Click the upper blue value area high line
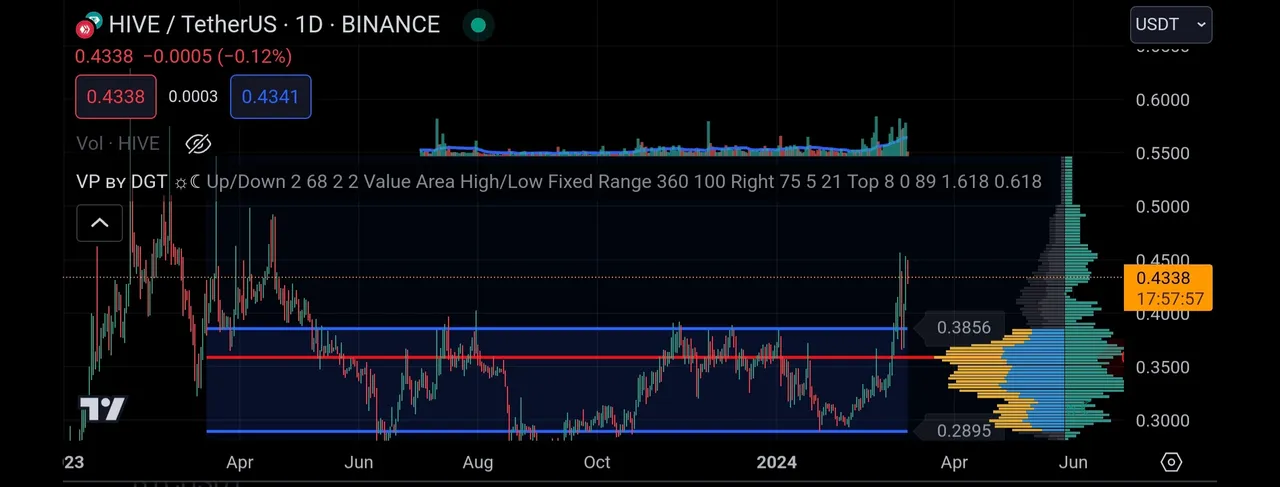The width and height of the screenshot is (1280, 487). [x=556, y=328]
